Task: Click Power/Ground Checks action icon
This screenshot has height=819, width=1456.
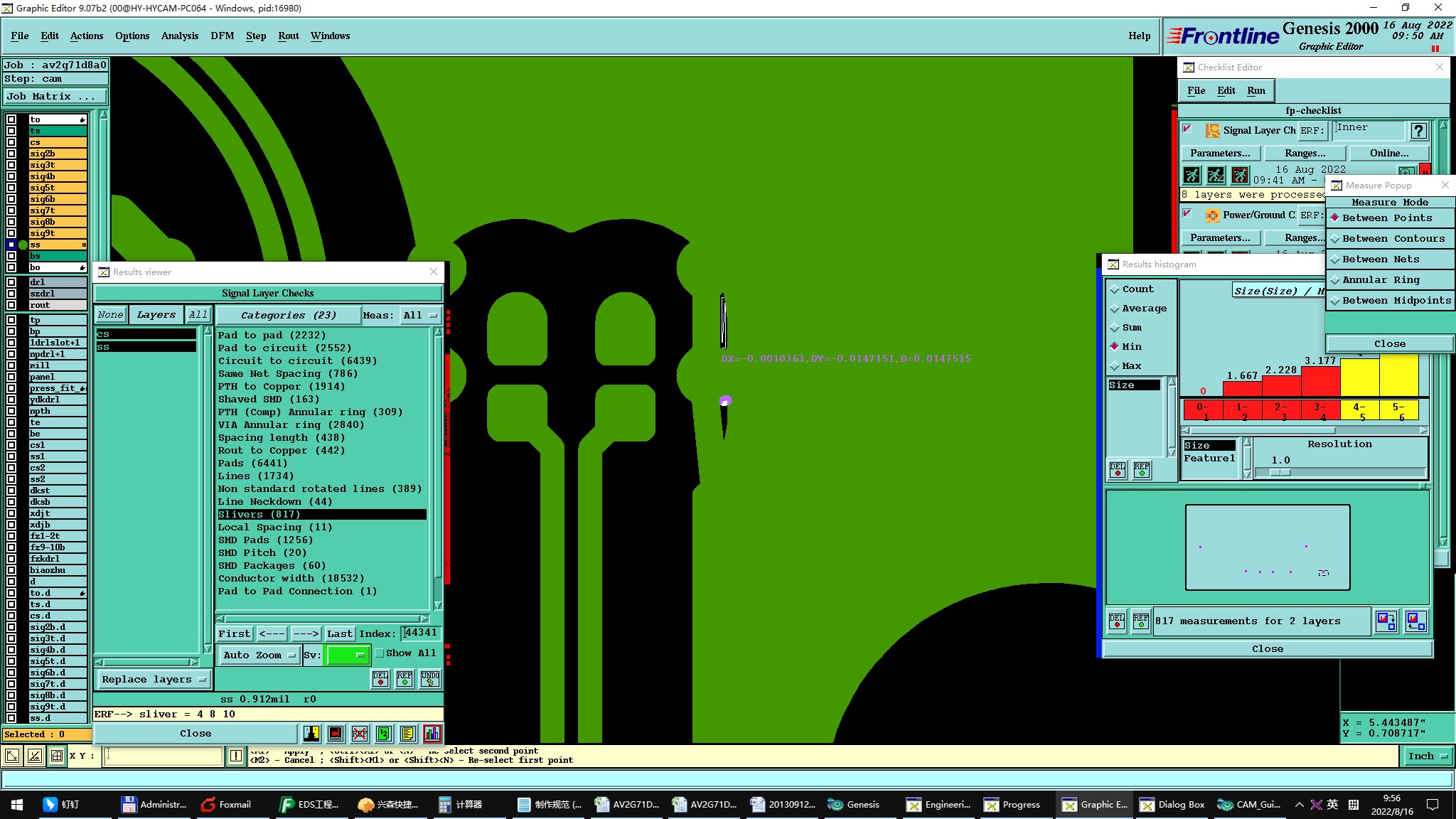Action: pyautogui.click(x=1212, y=215)
